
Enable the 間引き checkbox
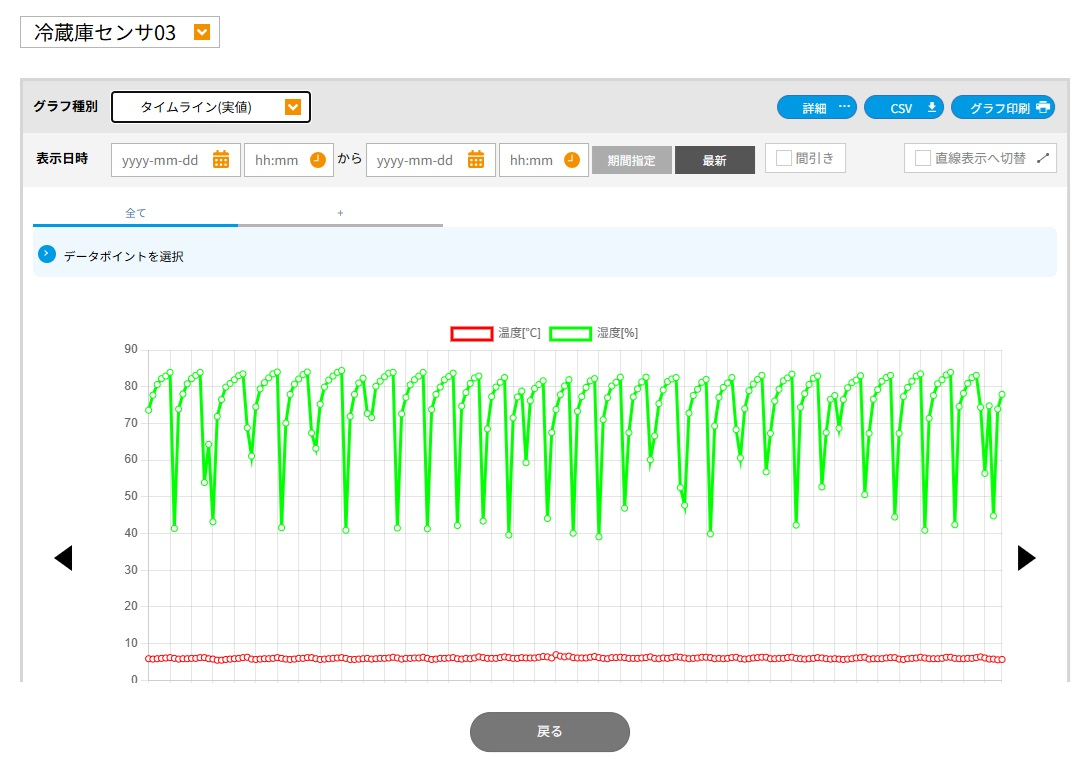(x=784, y=158)
